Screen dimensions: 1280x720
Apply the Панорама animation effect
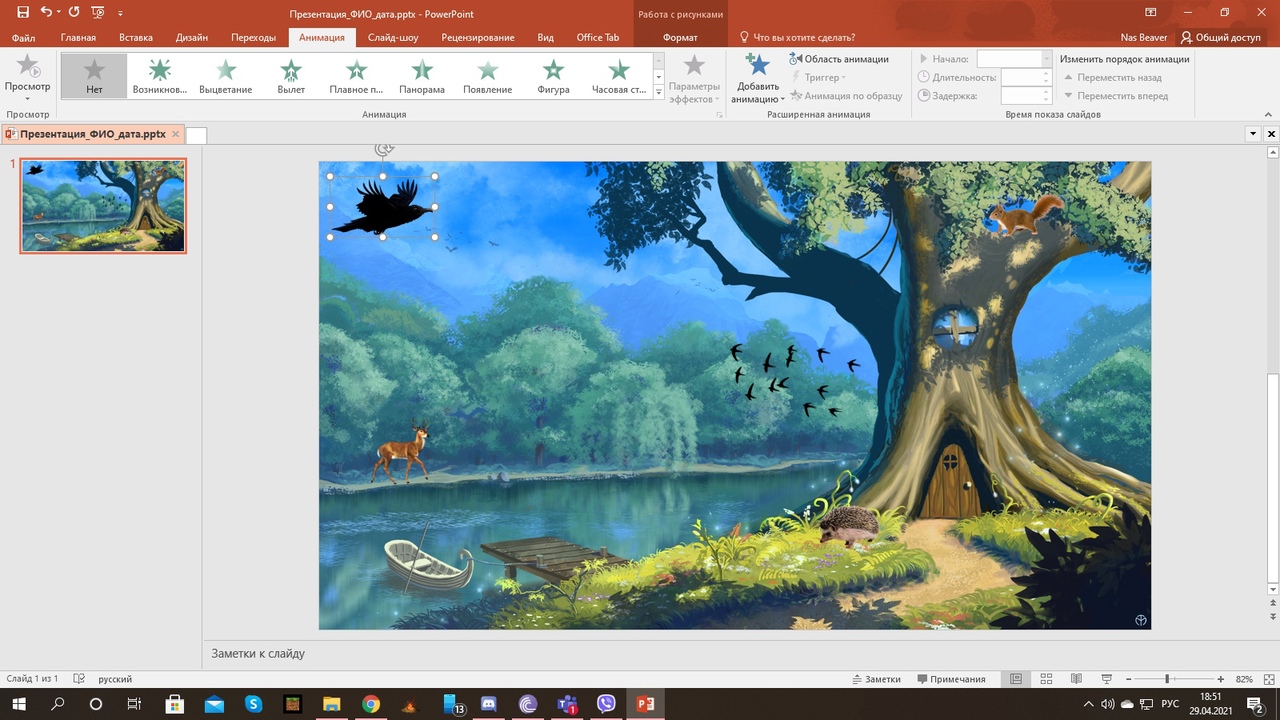tap(422, 75)
